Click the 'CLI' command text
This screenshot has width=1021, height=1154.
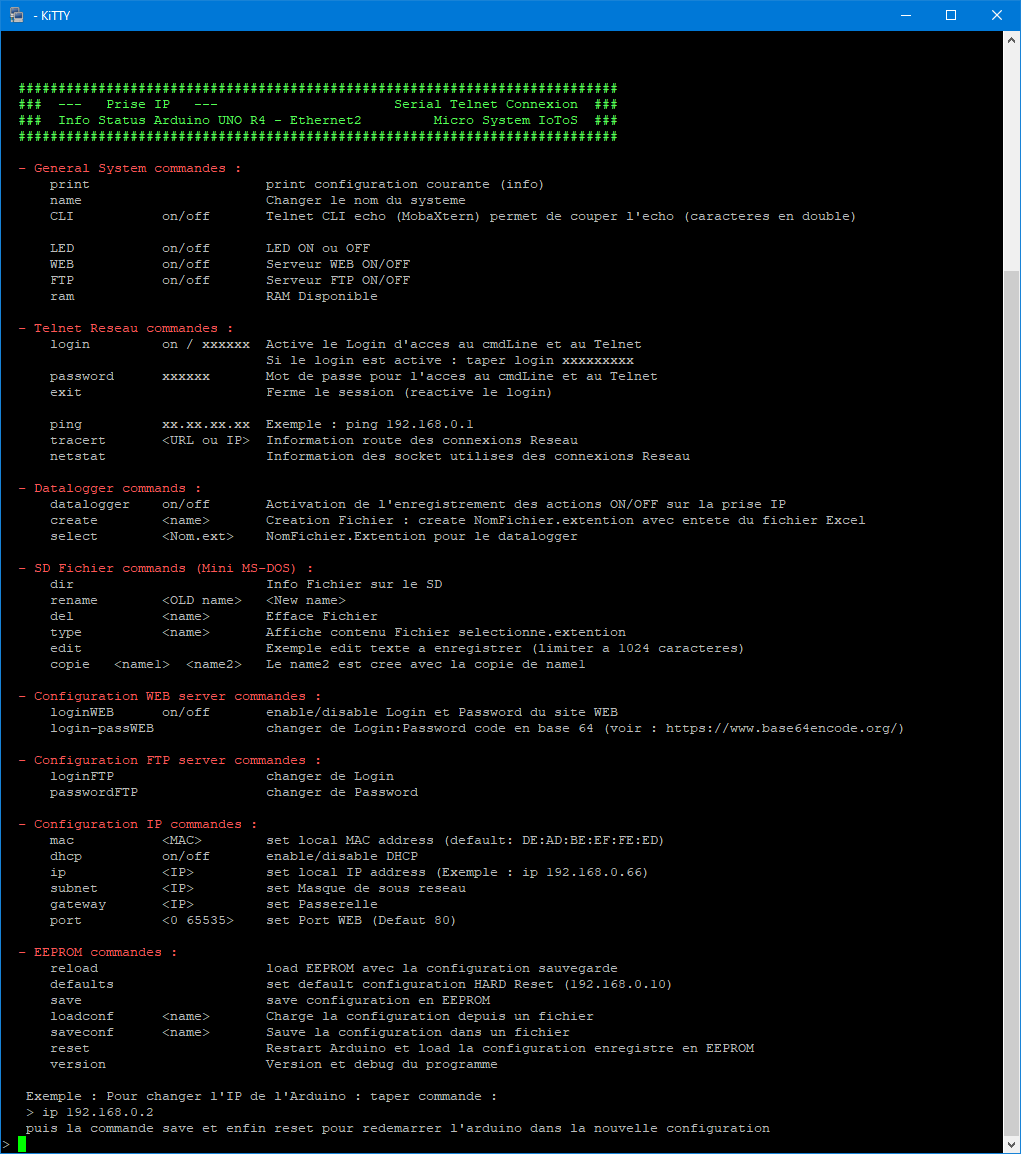point(62,216)
